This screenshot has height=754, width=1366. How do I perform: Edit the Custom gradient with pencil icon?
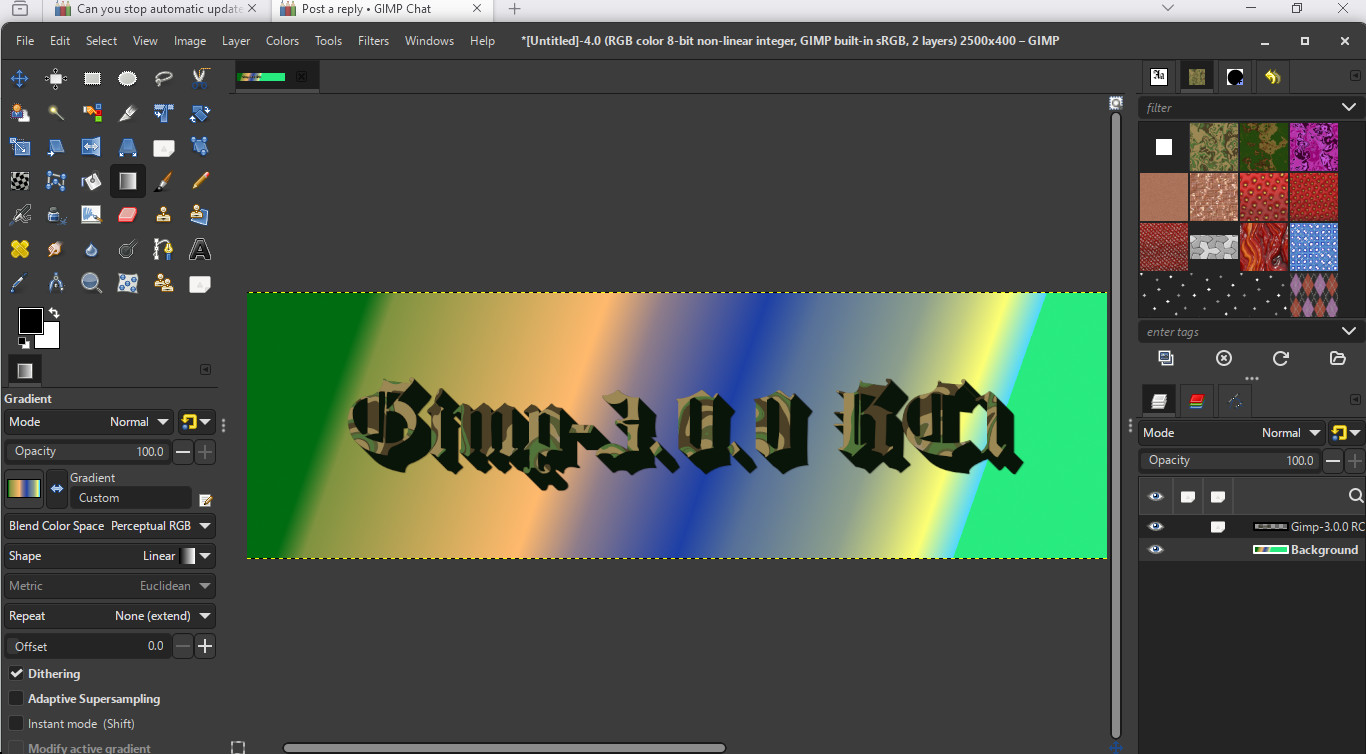point(206,499)
